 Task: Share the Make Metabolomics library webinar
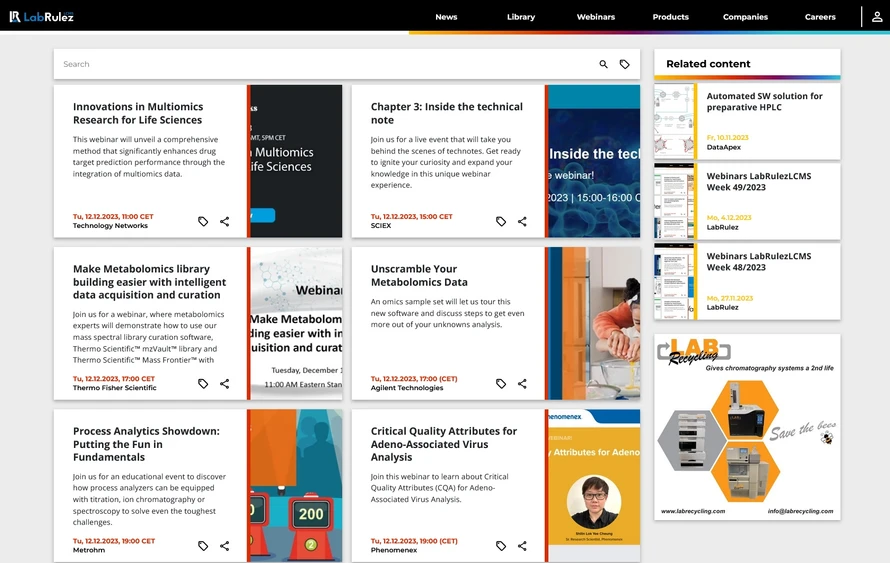(x=225, y=384)
